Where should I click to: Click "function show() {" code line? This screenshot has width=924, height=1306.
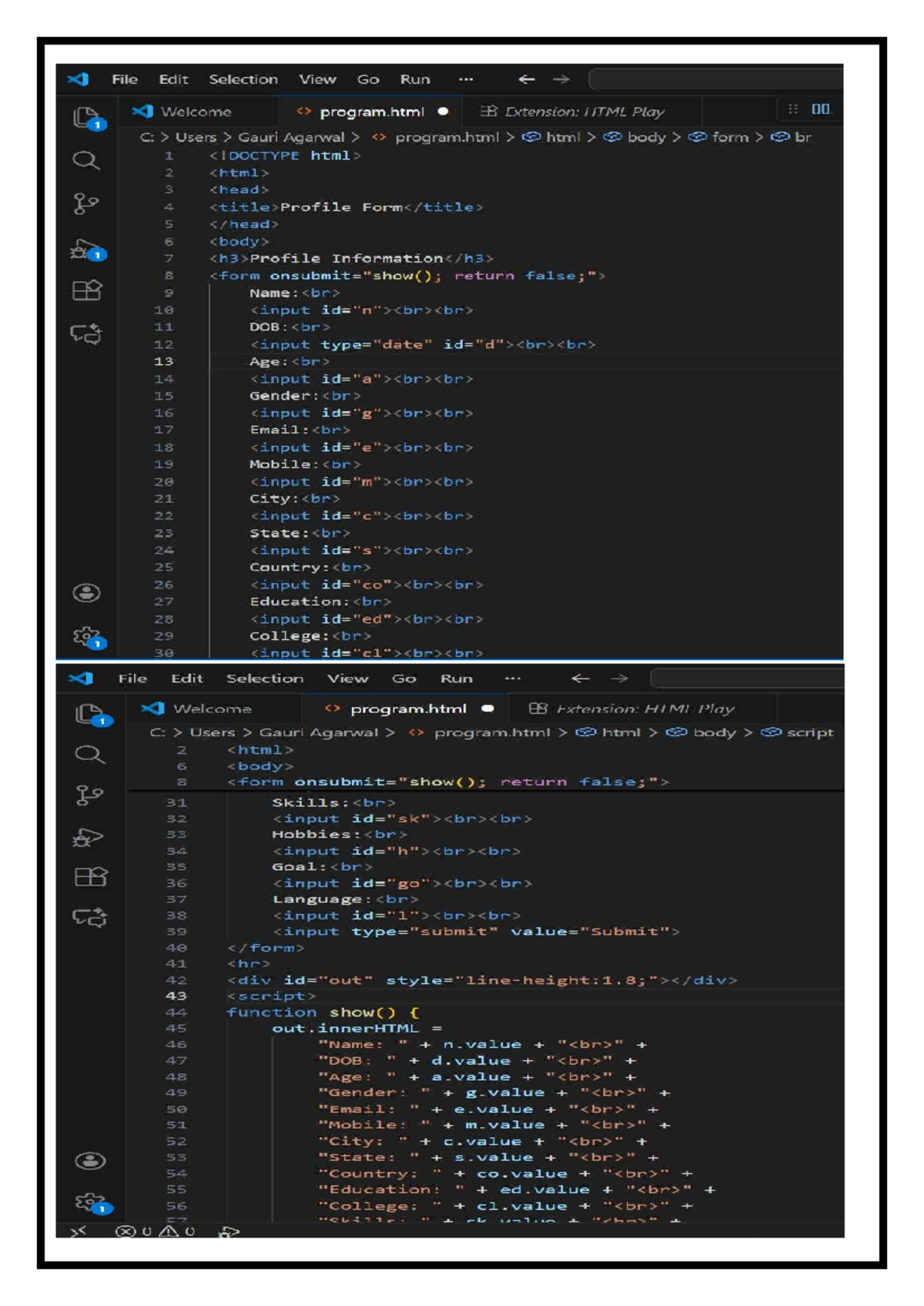(323, 1013)
